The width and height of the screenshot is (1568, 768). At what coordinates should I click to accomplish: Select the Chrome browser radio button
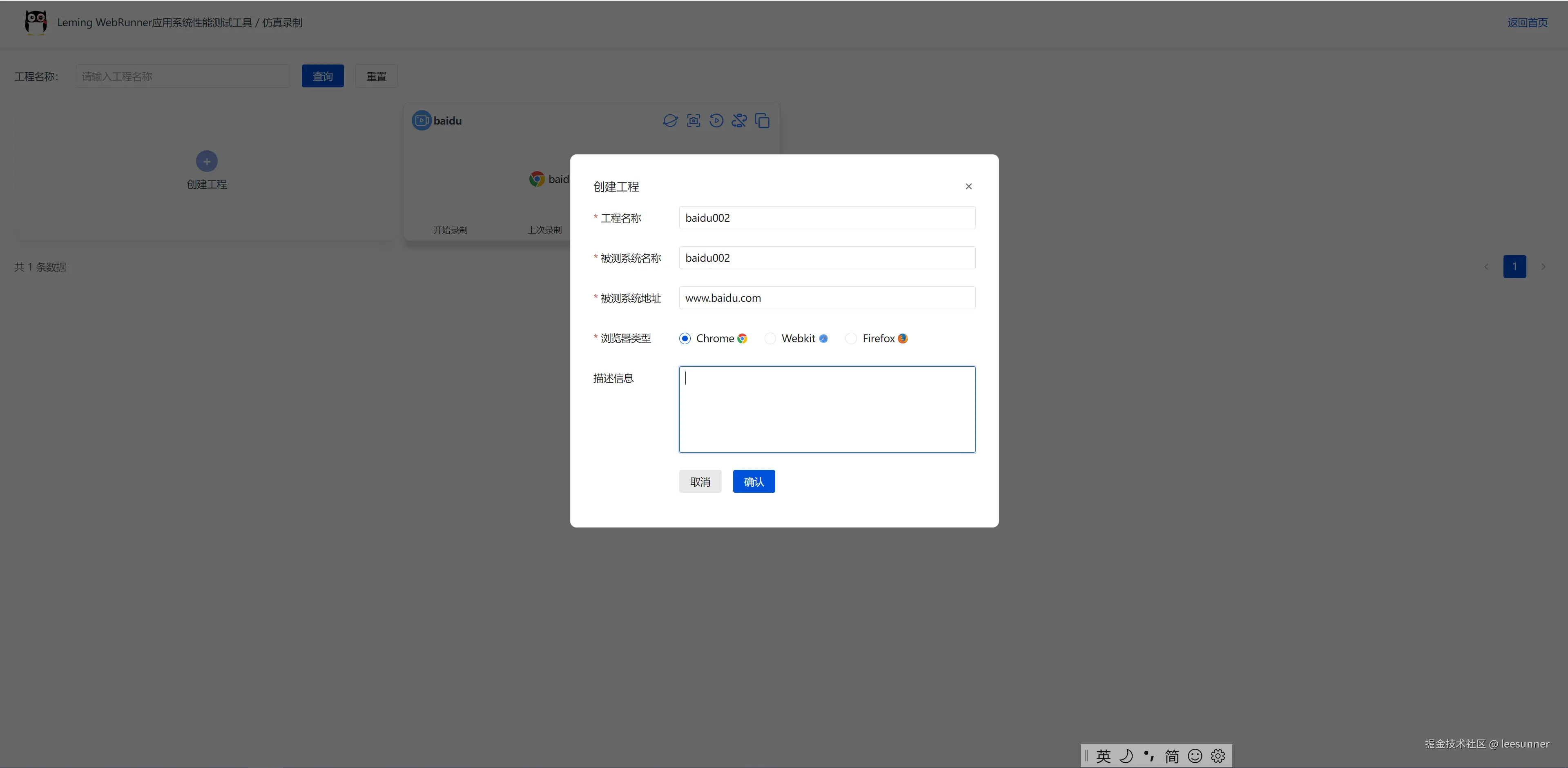(685, 338)
